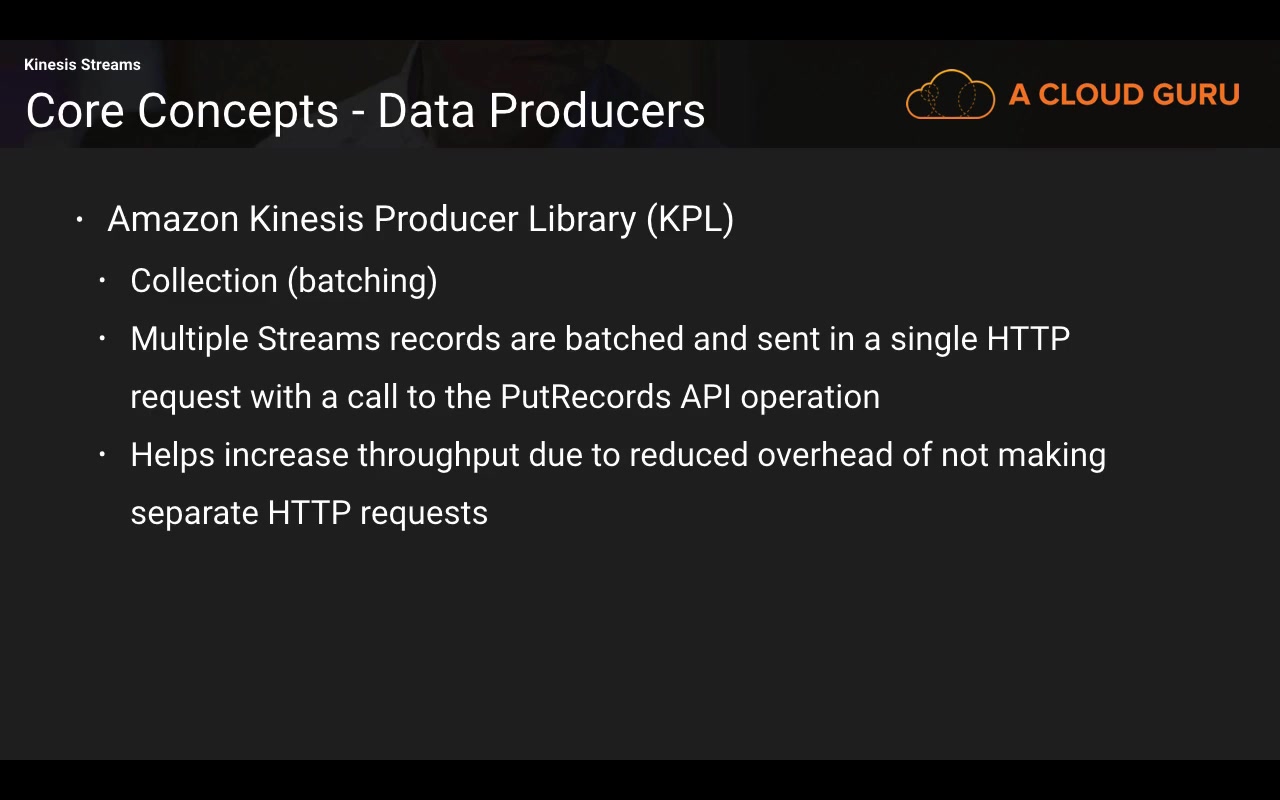This screenshot has height=800, width=1280.
Task: Click the separate HTTP requests text
Action: tap(309, 513)
